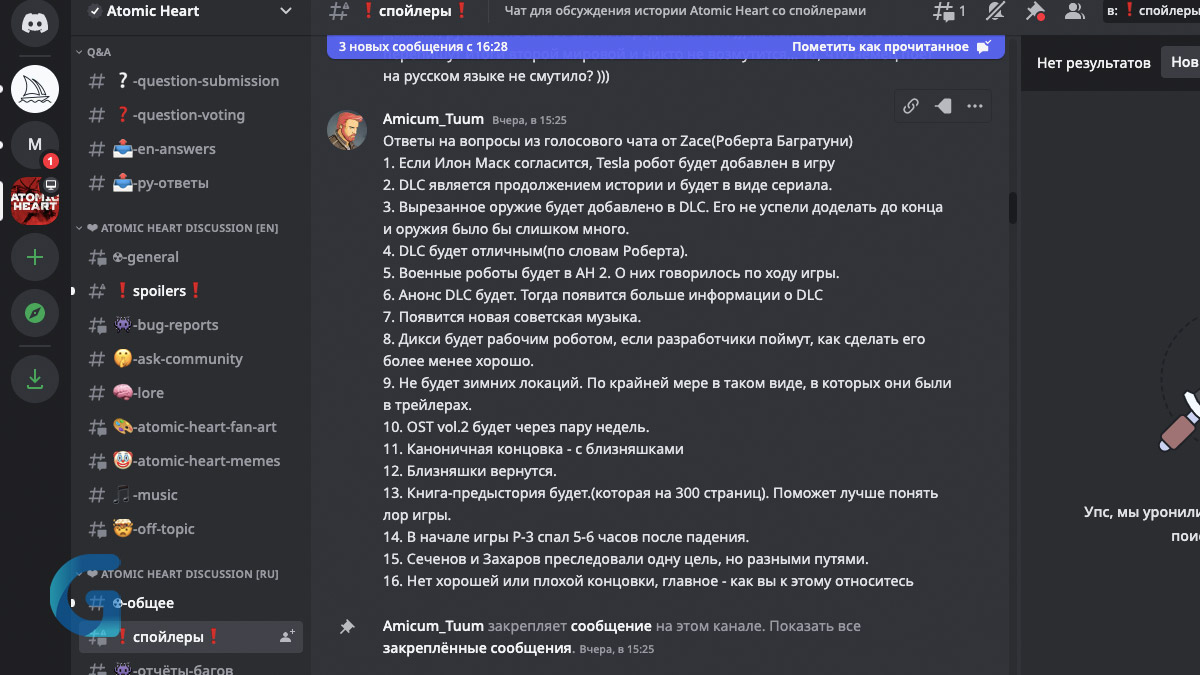Viewport: 1200px width, 675px height.
Task: Expand the Atomic Heart server dropdown
Action: [286, 11]
